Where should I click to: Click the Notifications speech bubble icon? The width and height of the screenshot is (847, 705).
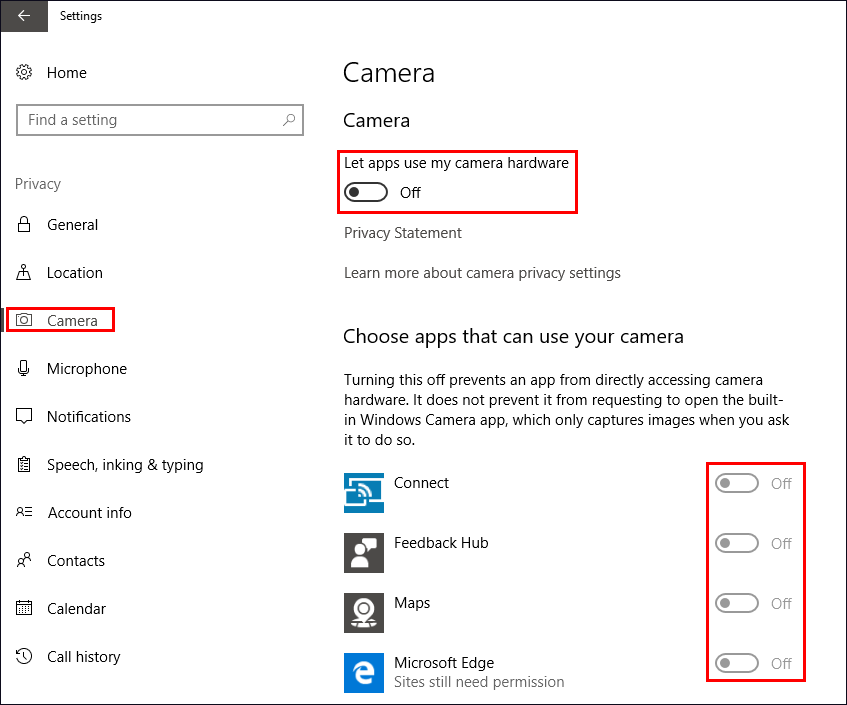coord(24,417)
